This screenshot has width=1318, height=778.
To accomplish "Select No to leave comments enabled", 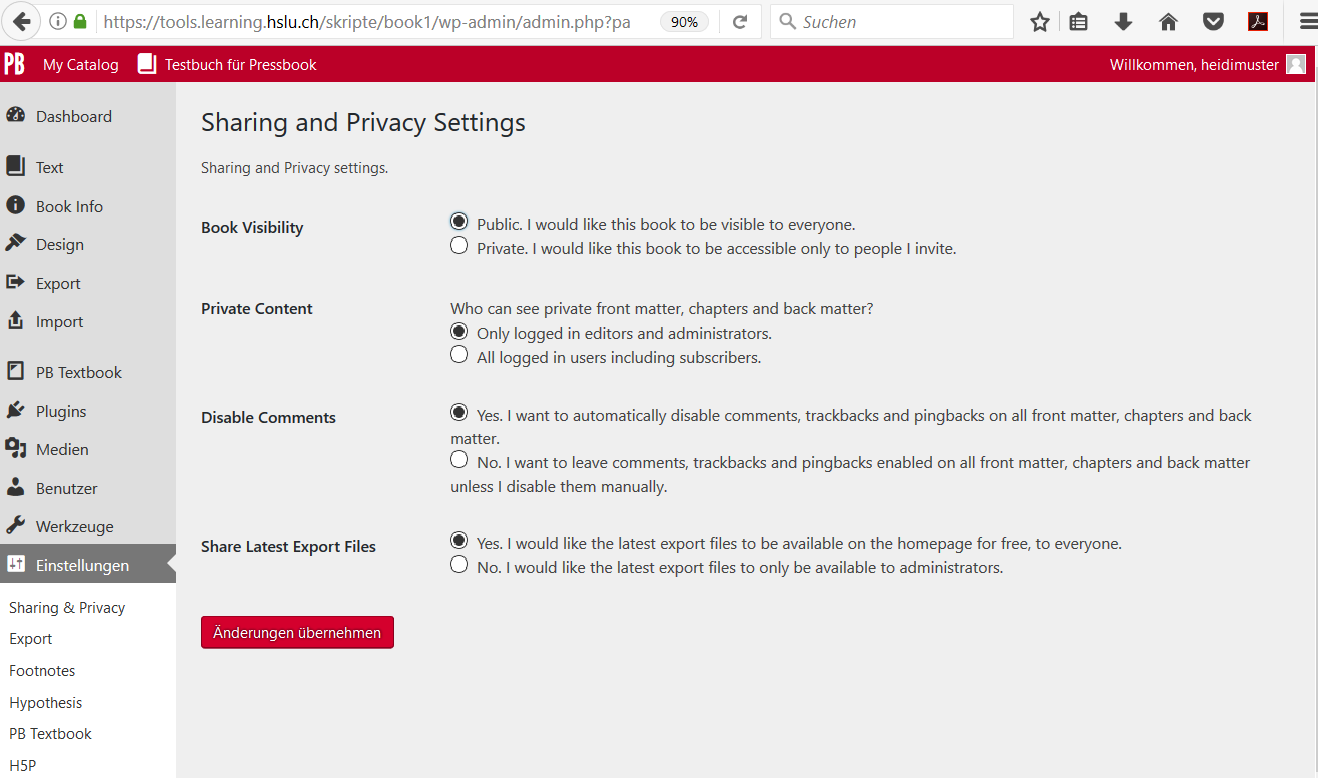I will click(x=459, y=460).
